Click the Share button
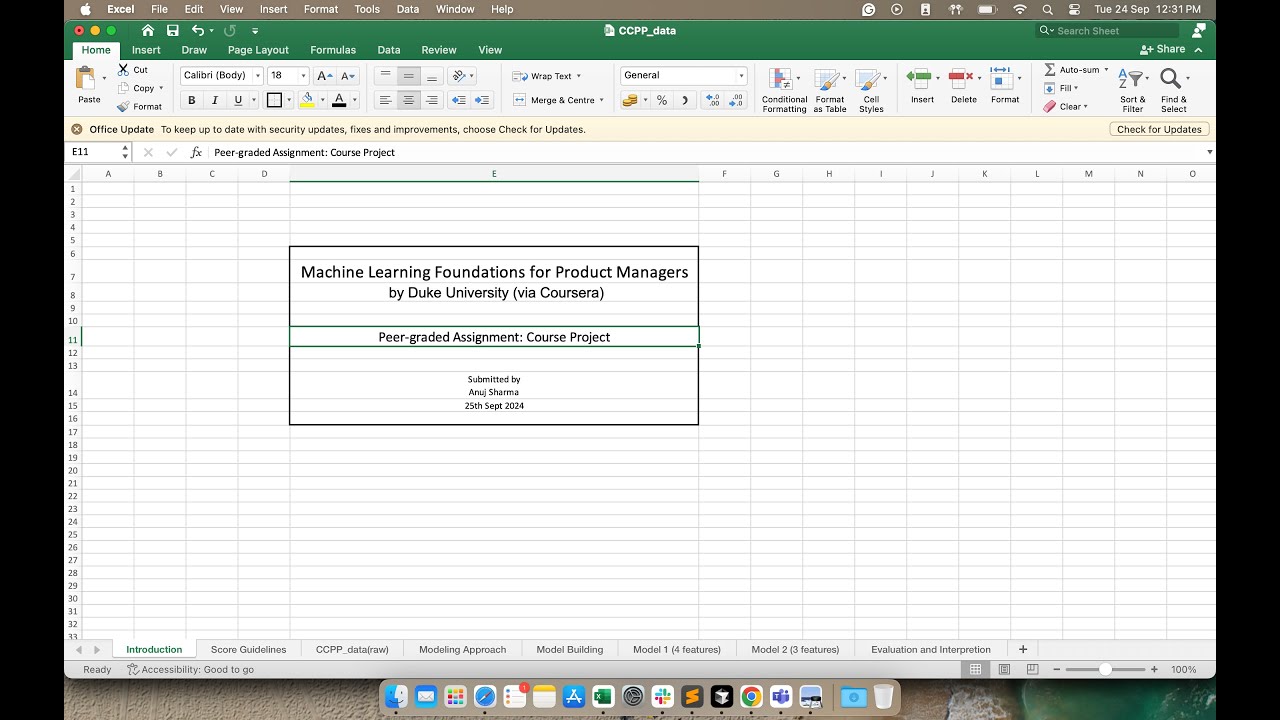Viewport: 1280px width, 720px height. [x=1163, y=49]
